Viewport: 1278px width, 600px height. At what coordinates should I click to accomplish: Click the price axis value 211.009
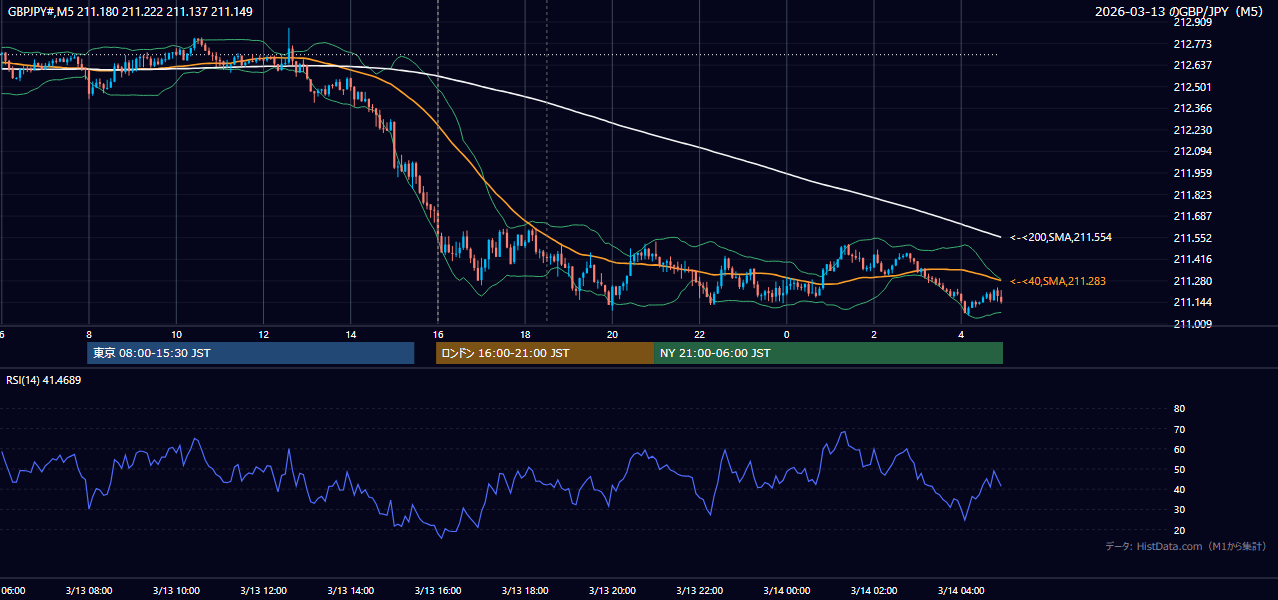tap(1192, 325)
